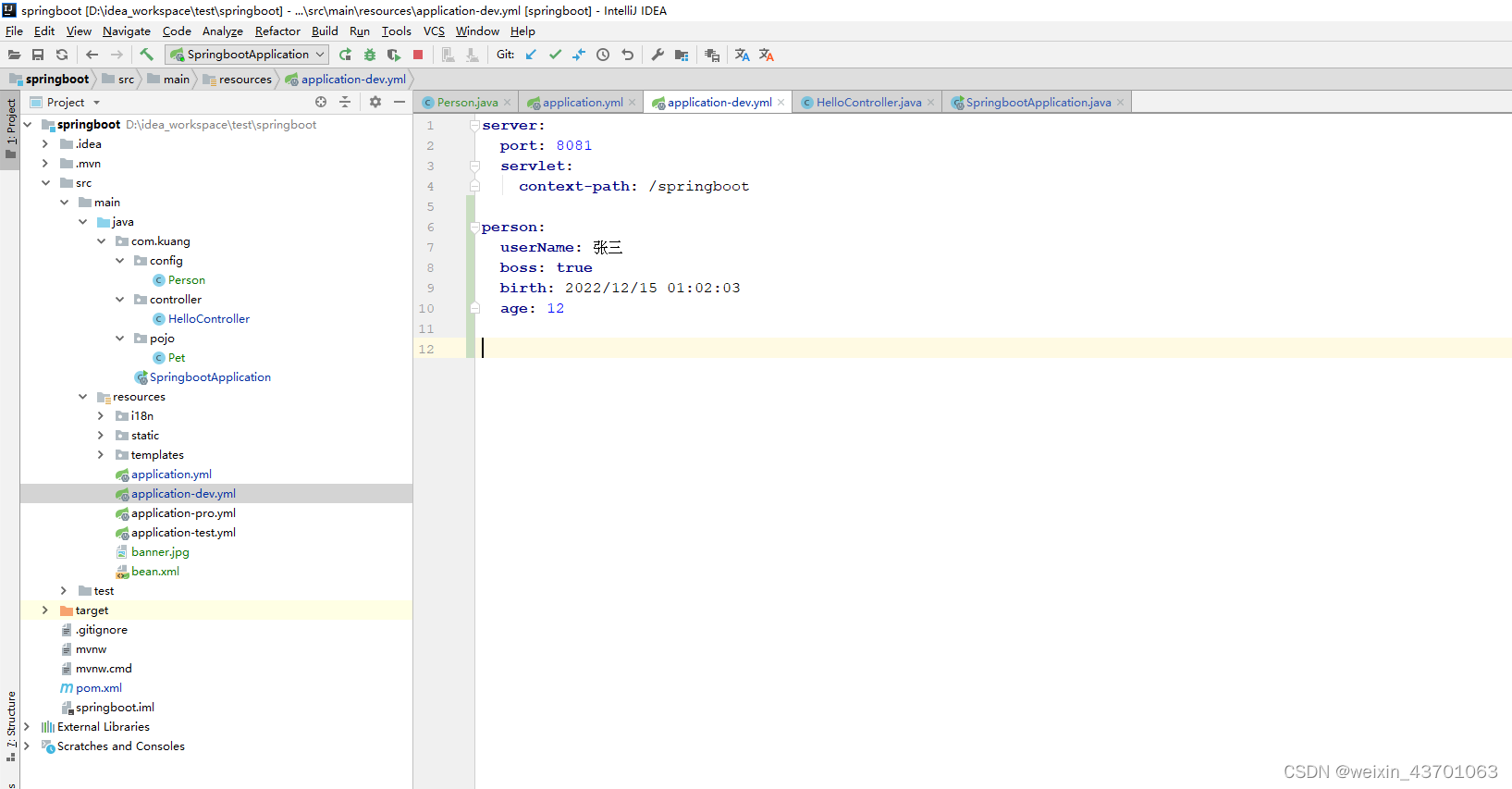The width and height of the screenshot is (1512, 789).
Task: Click the Synchronize refresh icon
Action: pyautogui.click(x=62, y=55)
